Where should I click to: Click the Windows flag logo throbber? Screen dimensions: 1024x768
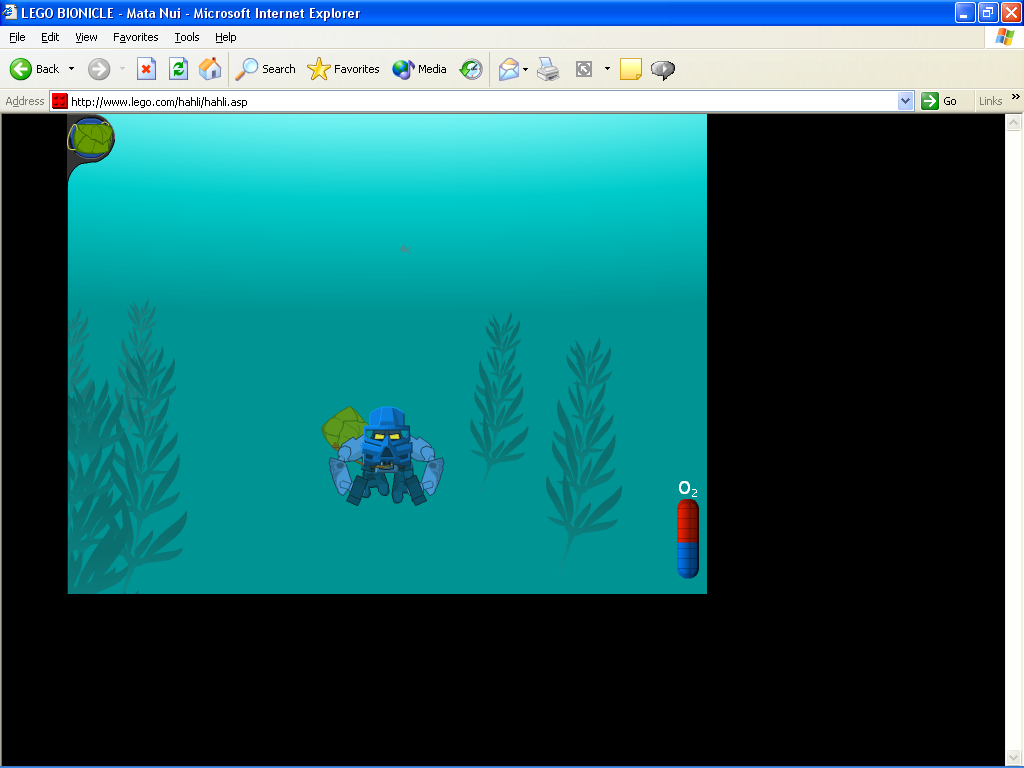point(1004,37)
